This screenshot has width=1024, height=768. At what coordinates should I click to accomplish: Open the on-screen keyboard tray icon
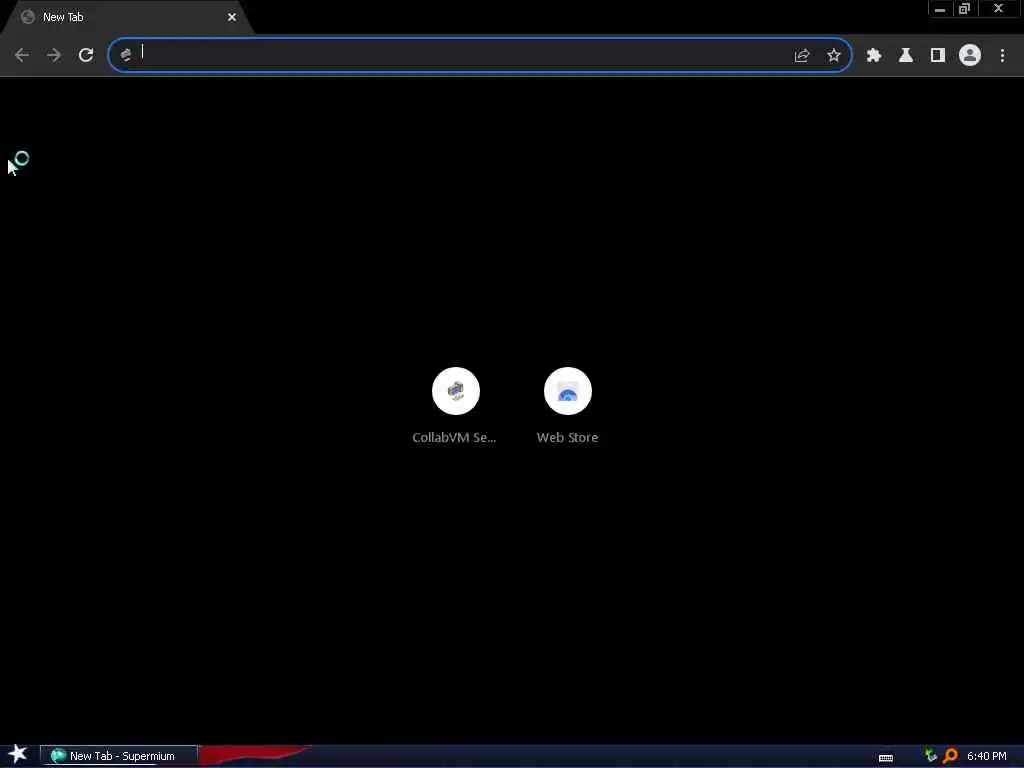point(886,758)
